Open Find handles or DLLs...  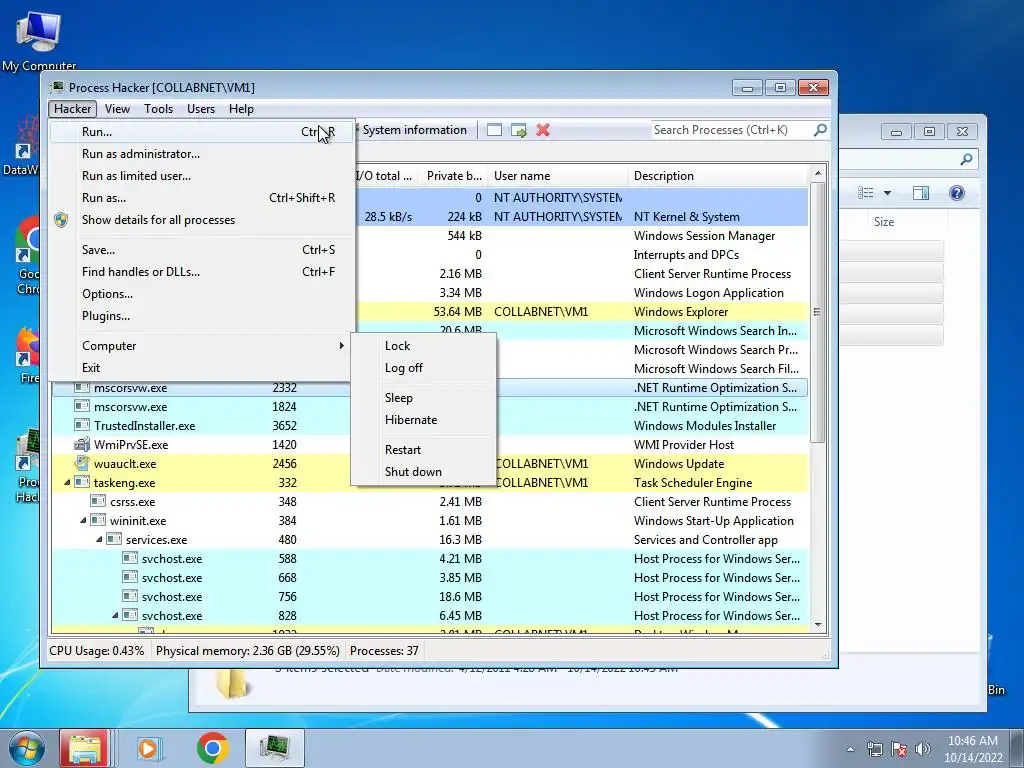(202, 272)
